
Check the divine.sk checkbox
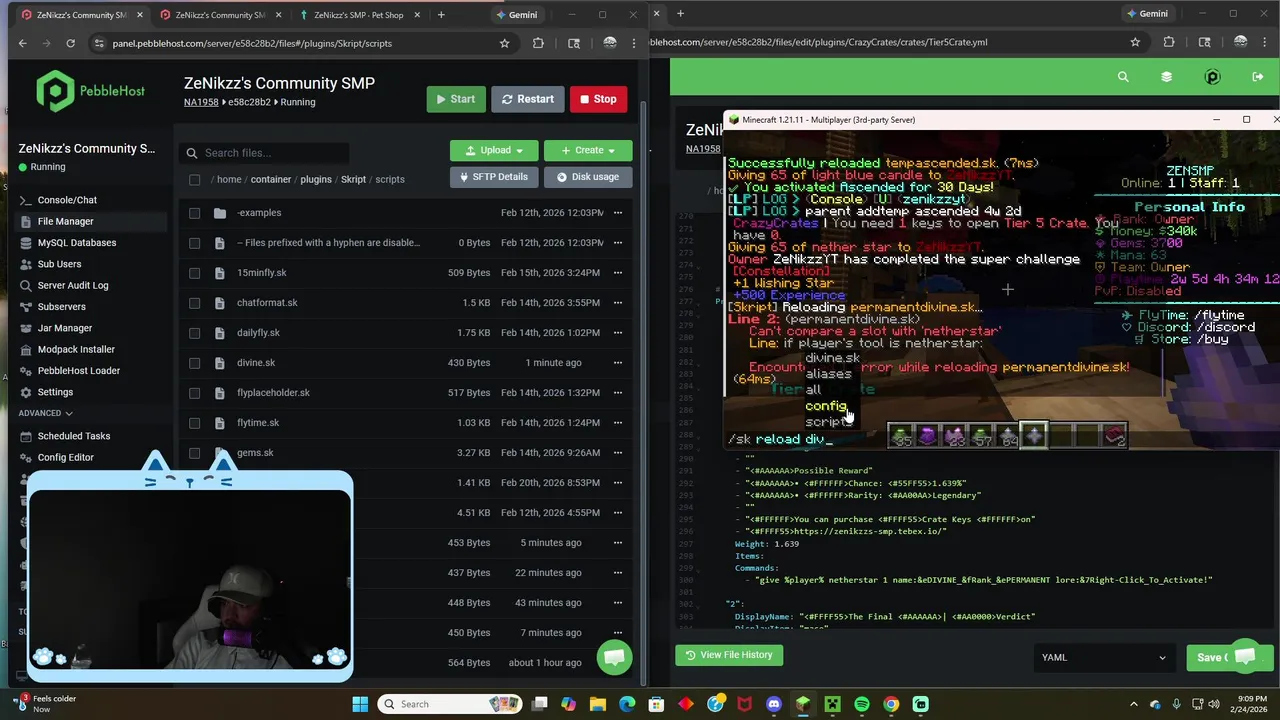194,363
